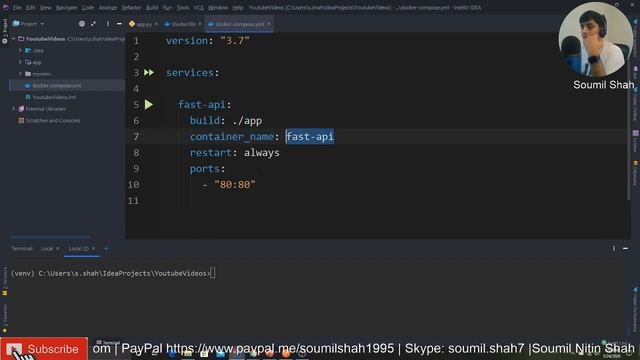Click the IntelliJ IDEA logo icon in title bar

point(5,7)
